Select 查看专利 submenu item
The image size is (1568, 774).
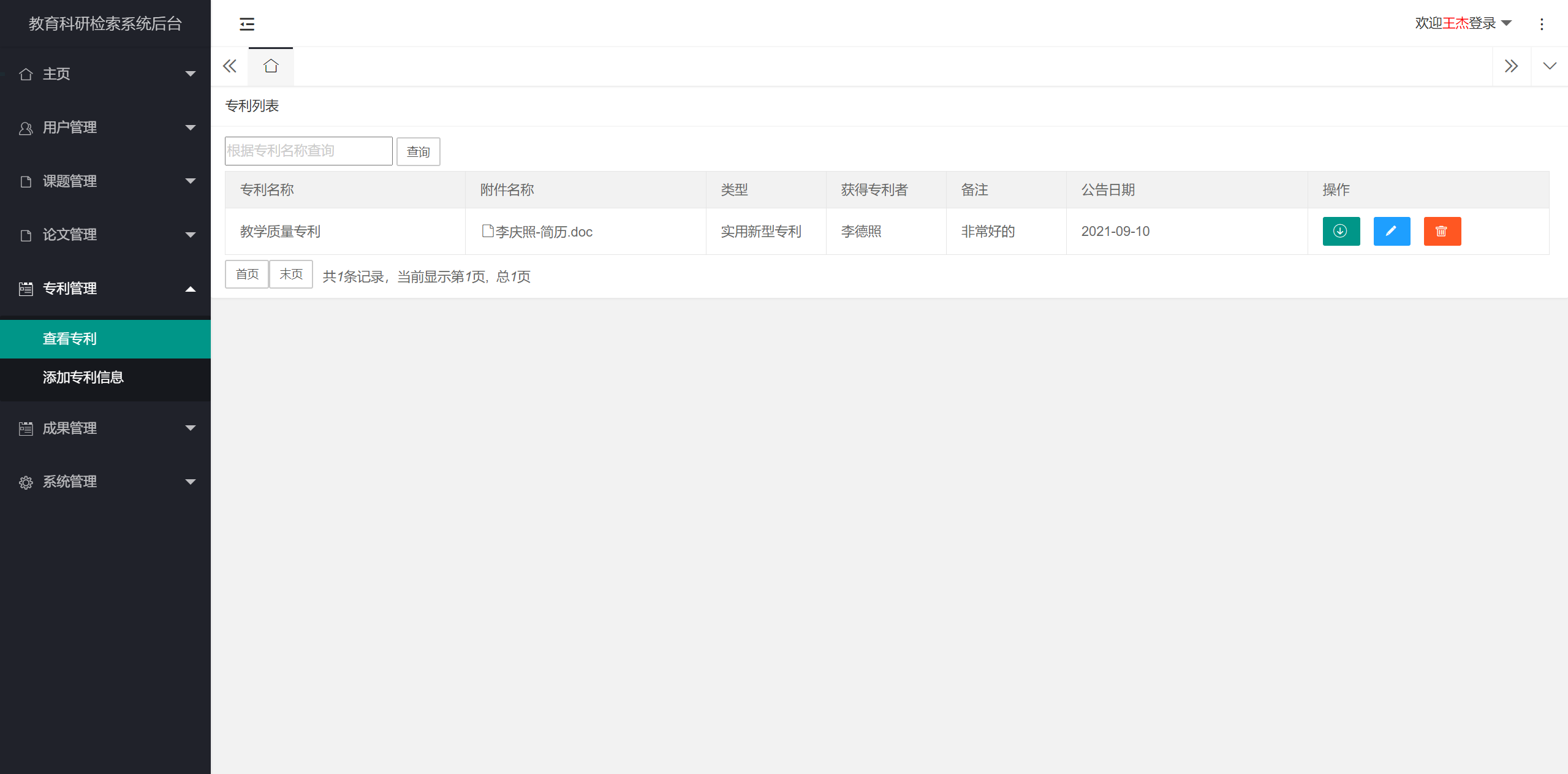coord(70,339)
